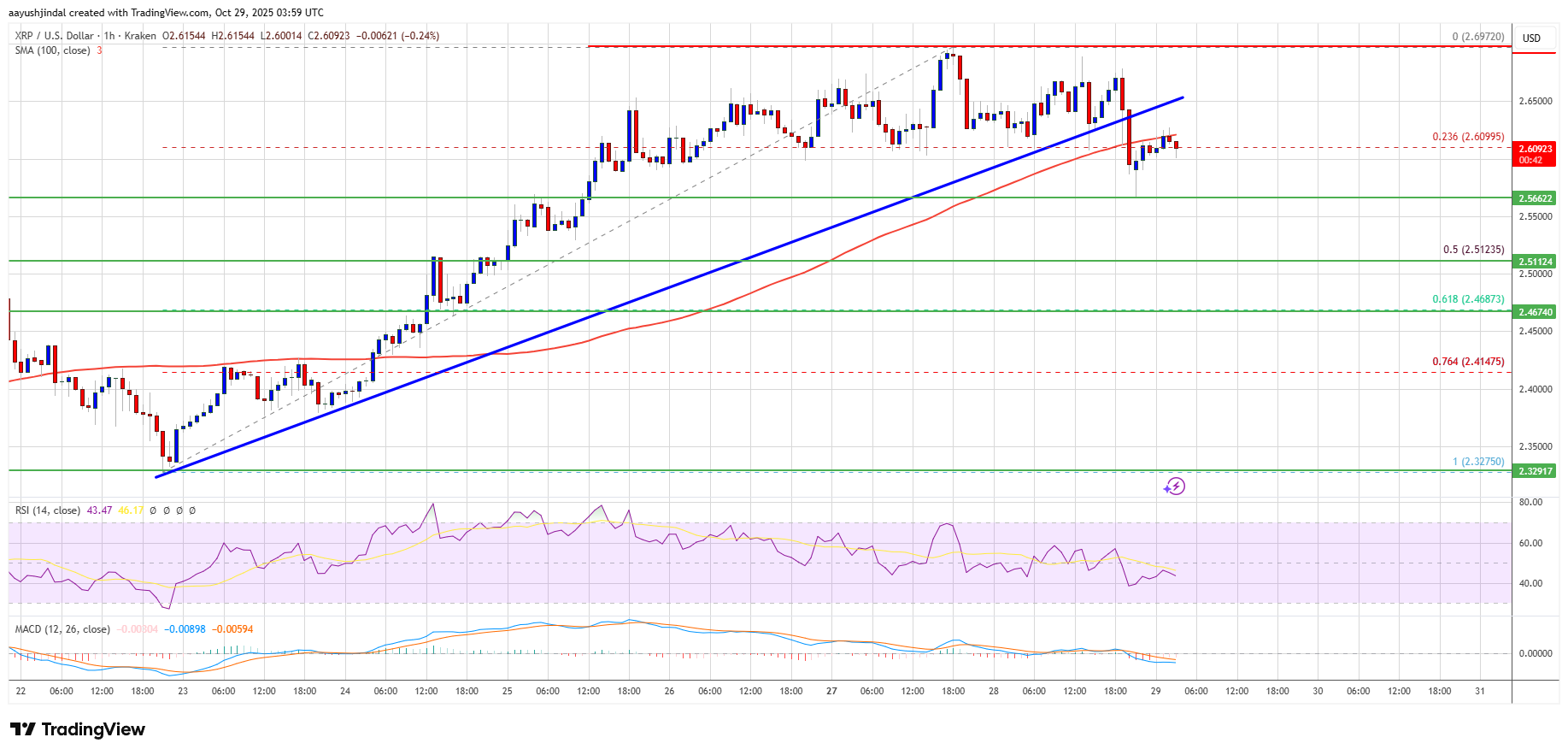Click the purple lightning event icon
Screen dimensions: 1568x755
click(1174, 487)
